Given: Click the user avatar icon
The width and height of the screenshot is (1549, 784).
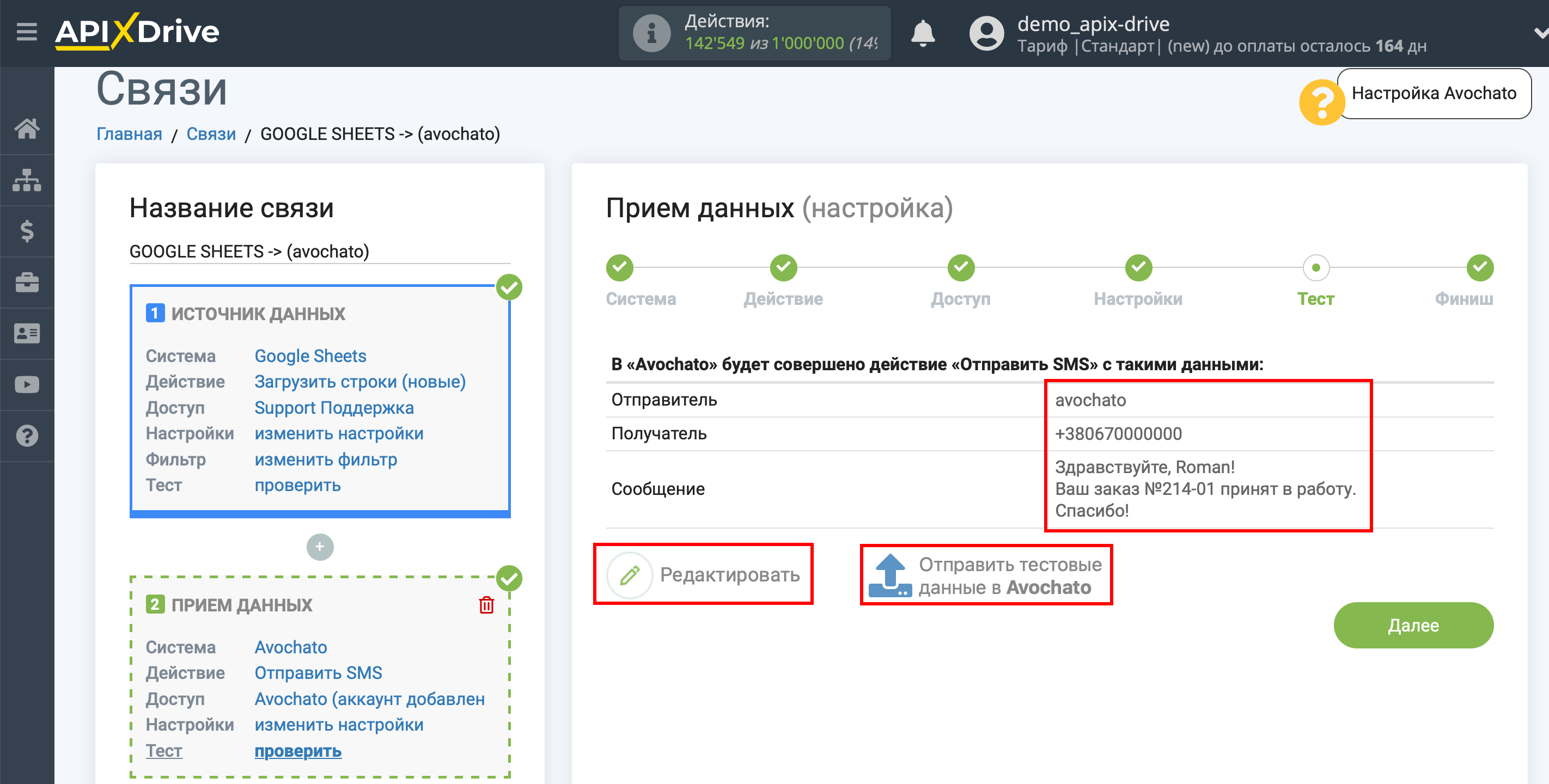Looking at the screenshot, I should coord(986,33).
